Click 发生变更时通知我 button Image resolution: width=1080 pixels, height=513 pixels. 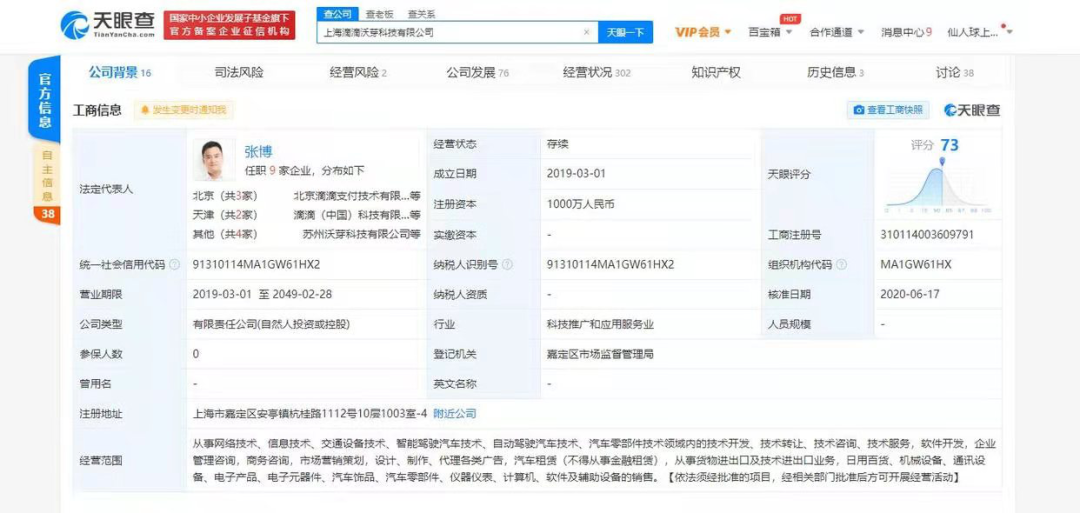coord(183,109)
